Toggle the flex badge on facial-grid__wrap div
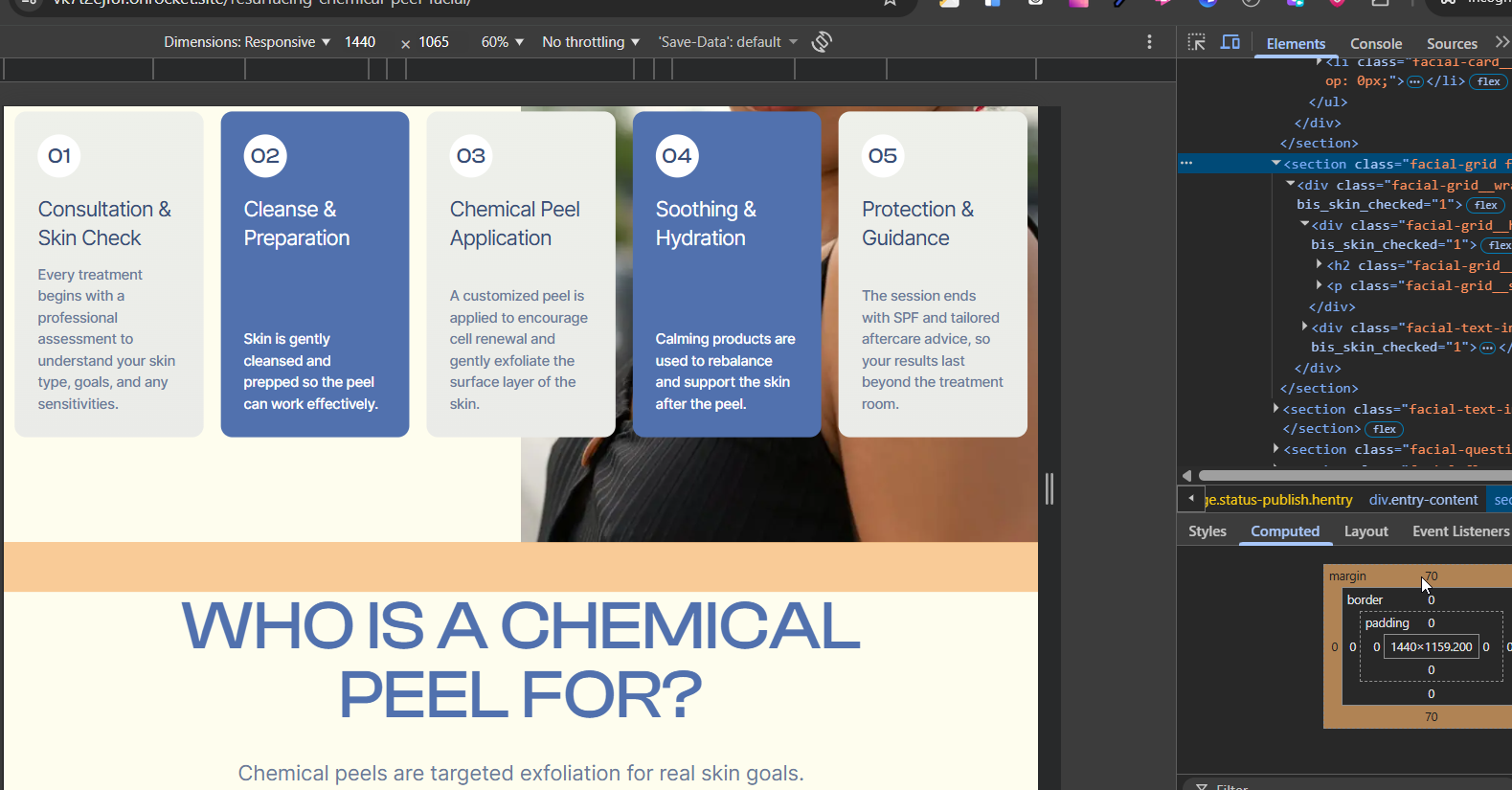 click(1486, 205)
